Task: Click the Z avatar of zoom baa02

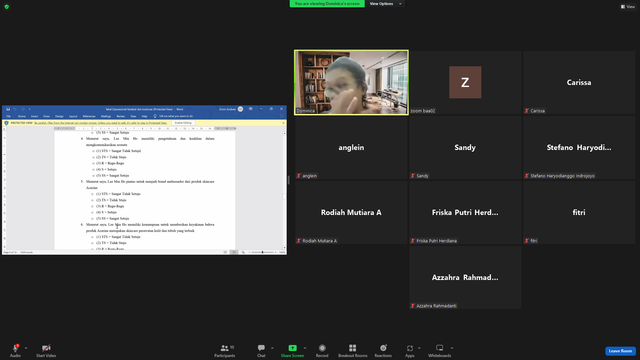Action: [x=465, y=82]
